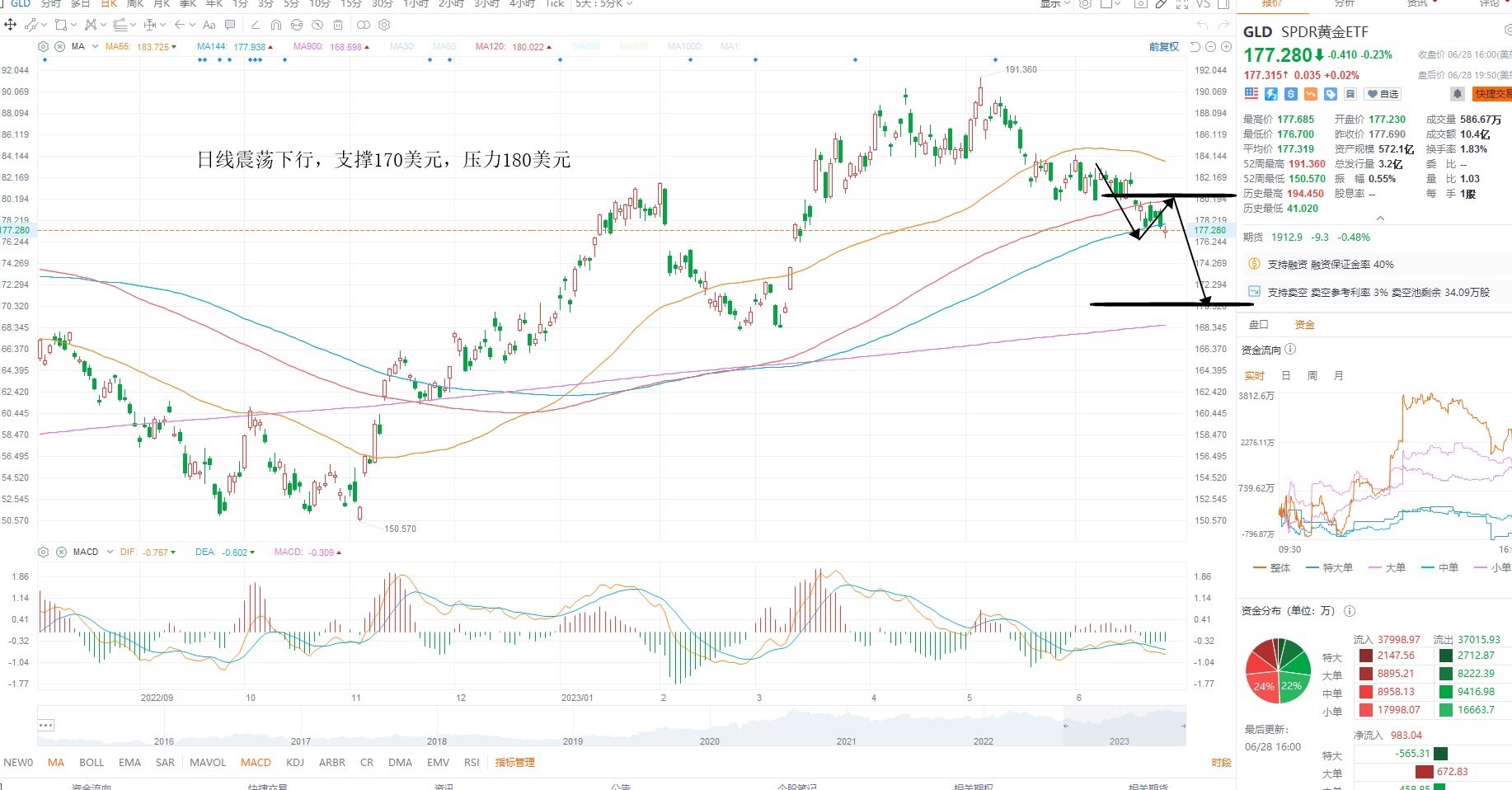Expand the arrow tool options dropdown
Image resolution: width=1512 pixels, height=790 pixels.
coord(192,25)
